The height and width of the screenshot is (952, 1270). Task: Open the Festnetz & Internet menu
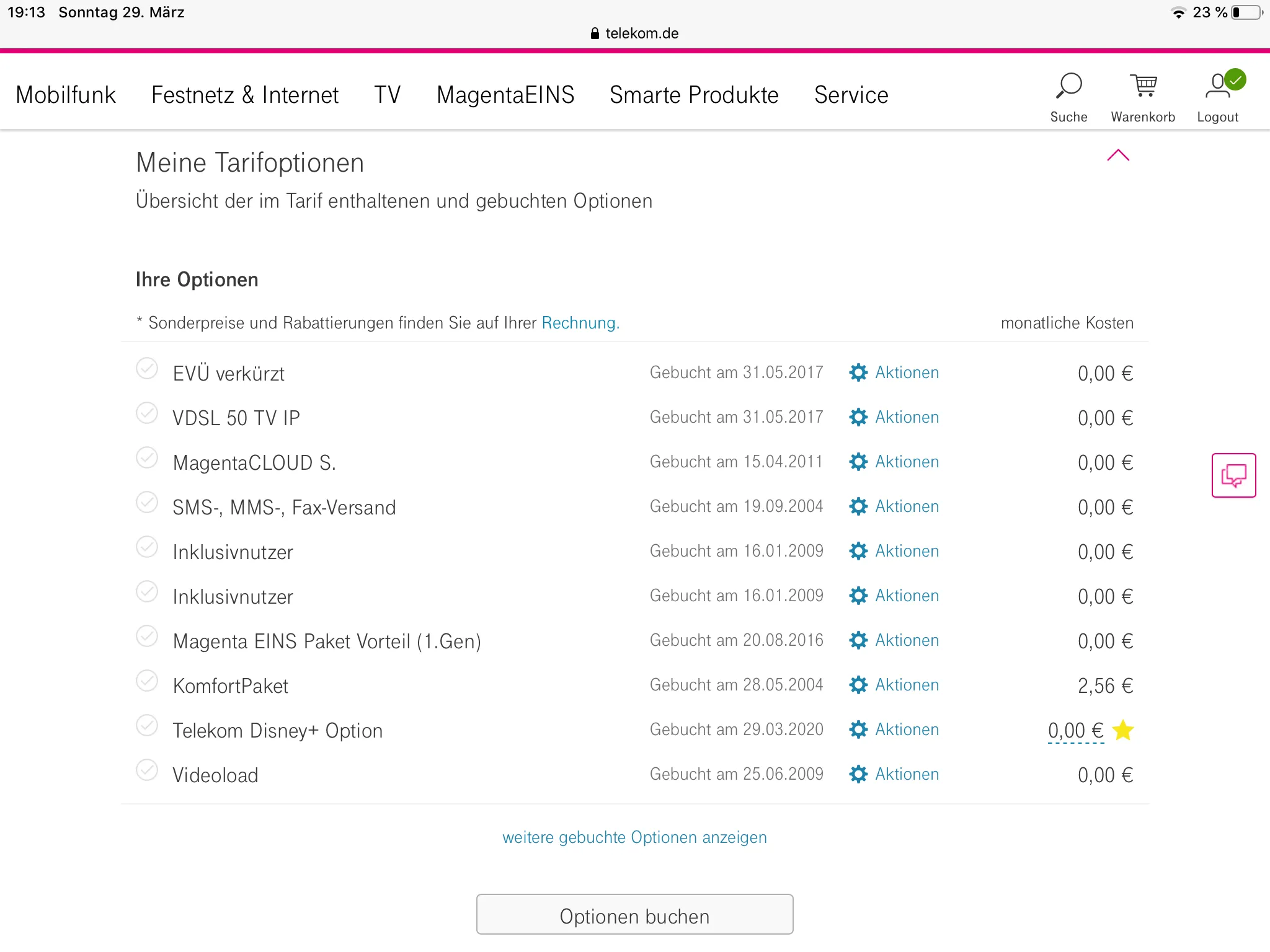245,95
